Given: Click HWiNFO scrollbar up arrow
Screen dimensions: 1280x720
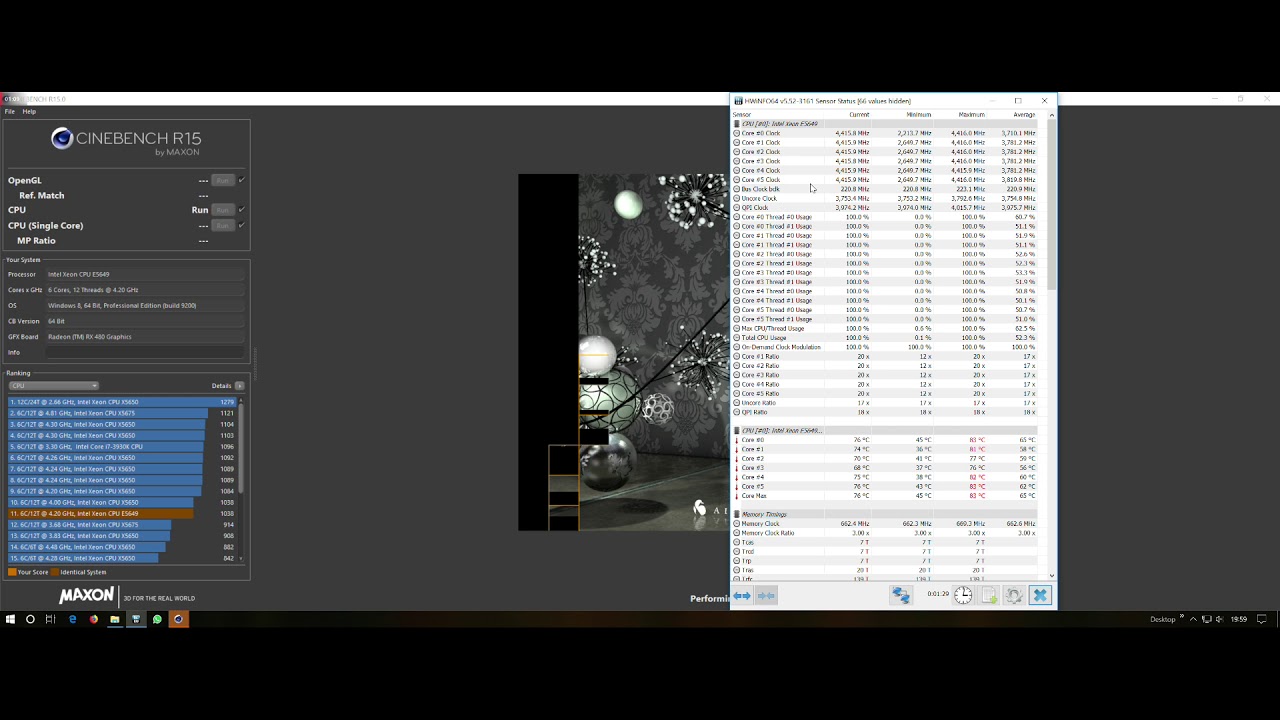Looking at the screenshot, I should (x=1051, y=116).
